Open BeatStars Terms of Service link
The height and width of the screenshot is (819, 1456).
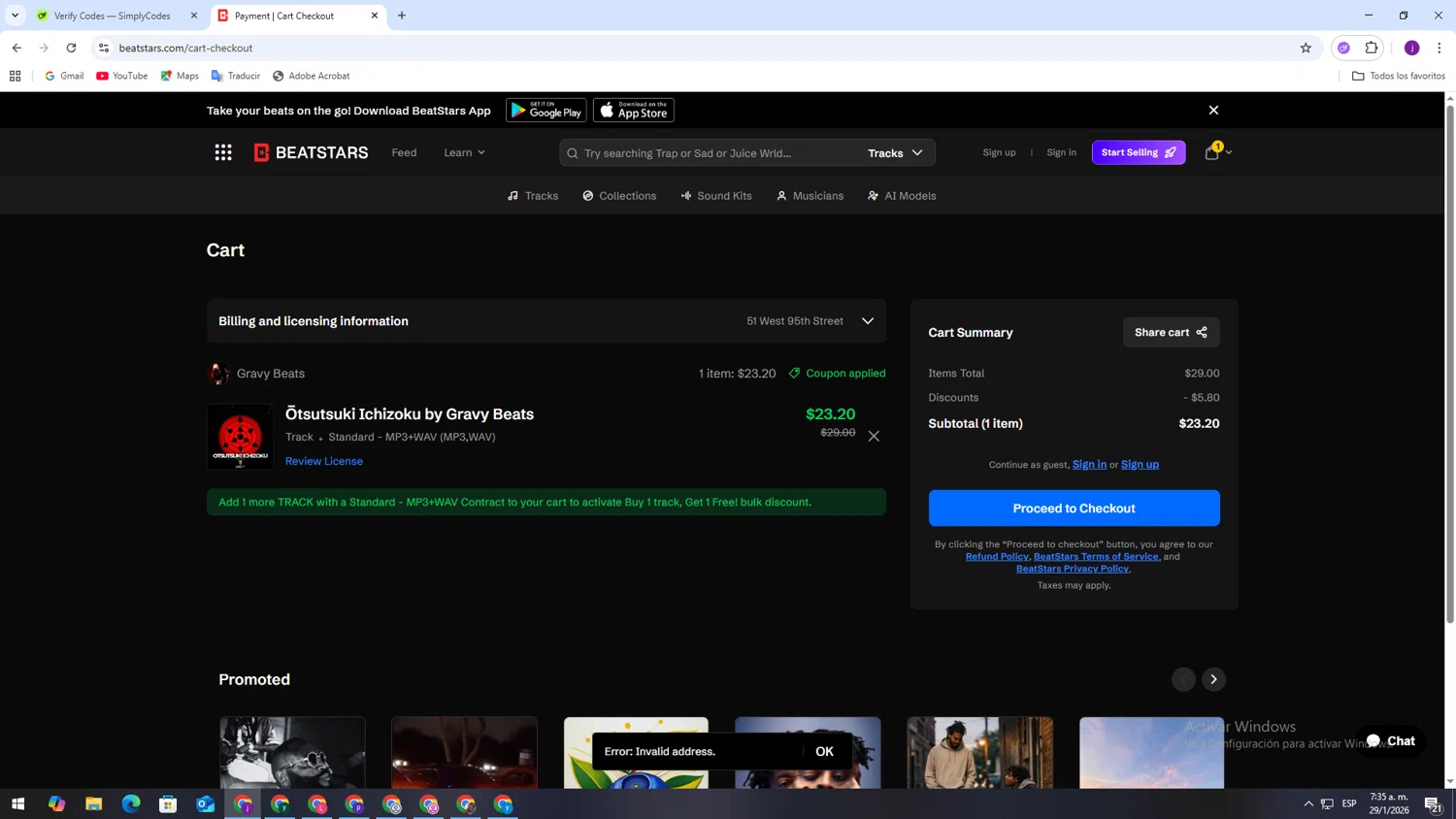(1096, 556)
